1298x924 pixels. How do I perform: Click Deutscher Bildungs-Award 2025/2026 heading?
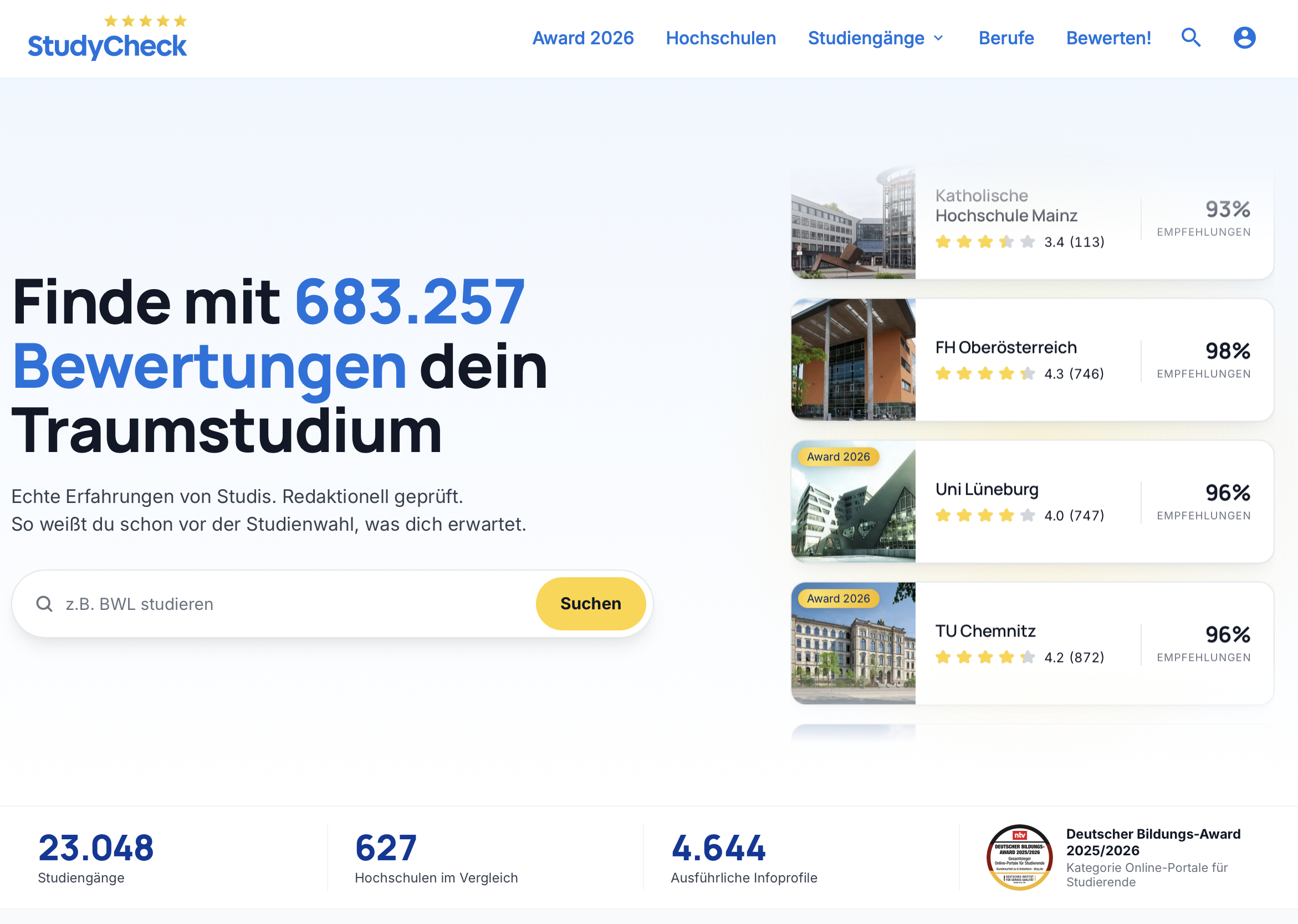(x=1153, y=842)
